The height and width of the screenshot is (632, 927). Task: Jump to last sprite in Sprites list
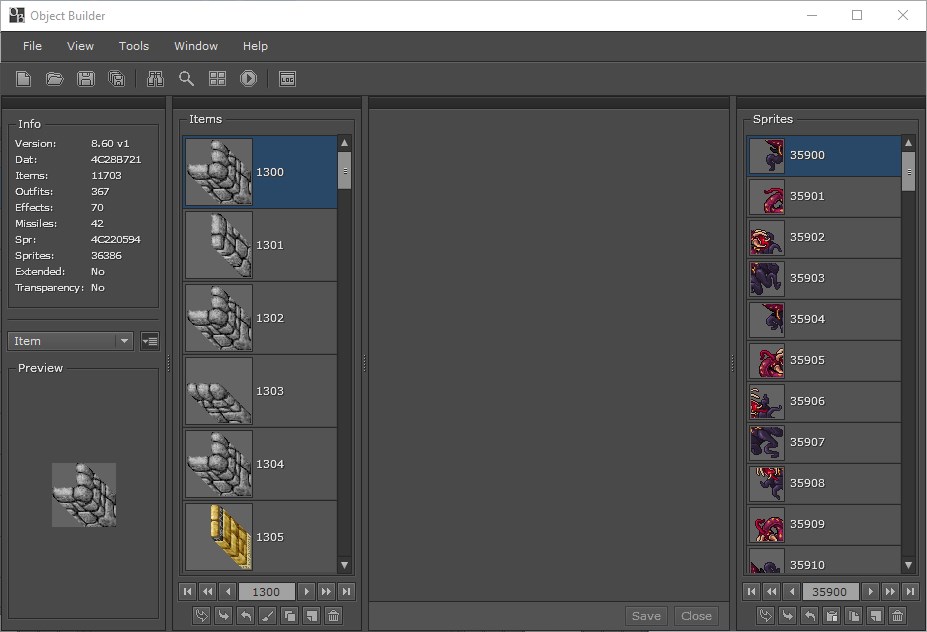pos(910,592)
